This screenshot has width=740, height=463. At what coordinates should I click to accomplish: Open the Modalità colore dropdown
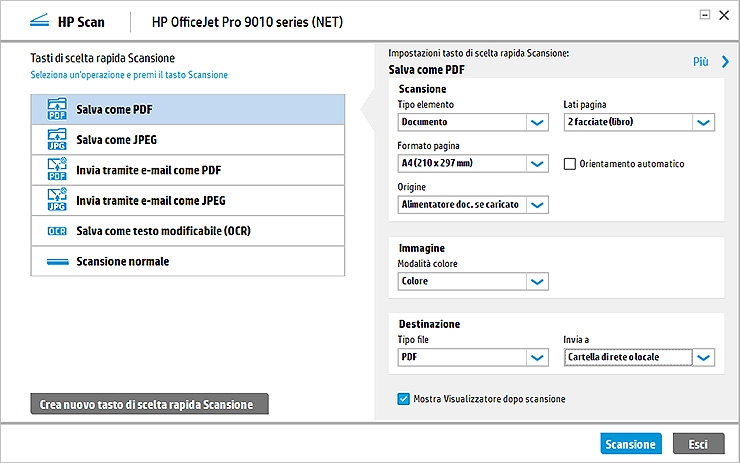[x=537, y=281]
